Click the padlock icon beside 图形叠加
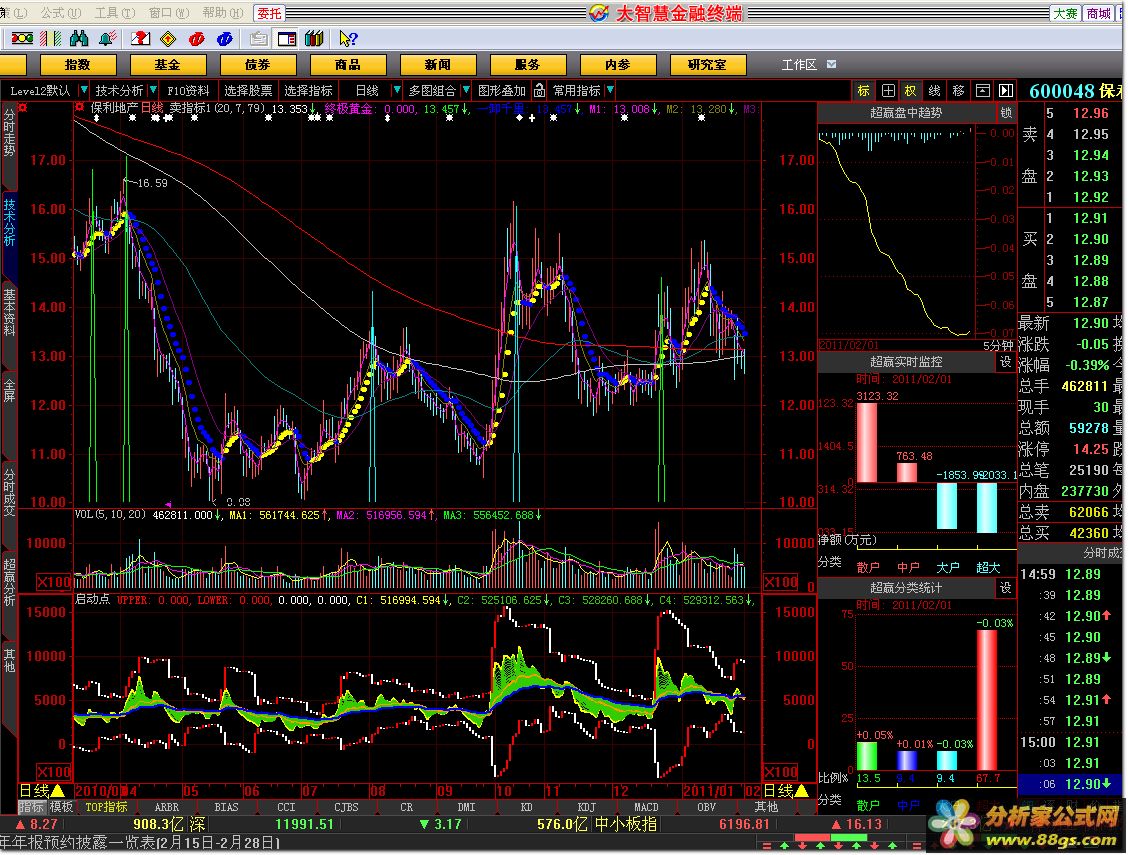1128x855 pixels. click(540, 91)
